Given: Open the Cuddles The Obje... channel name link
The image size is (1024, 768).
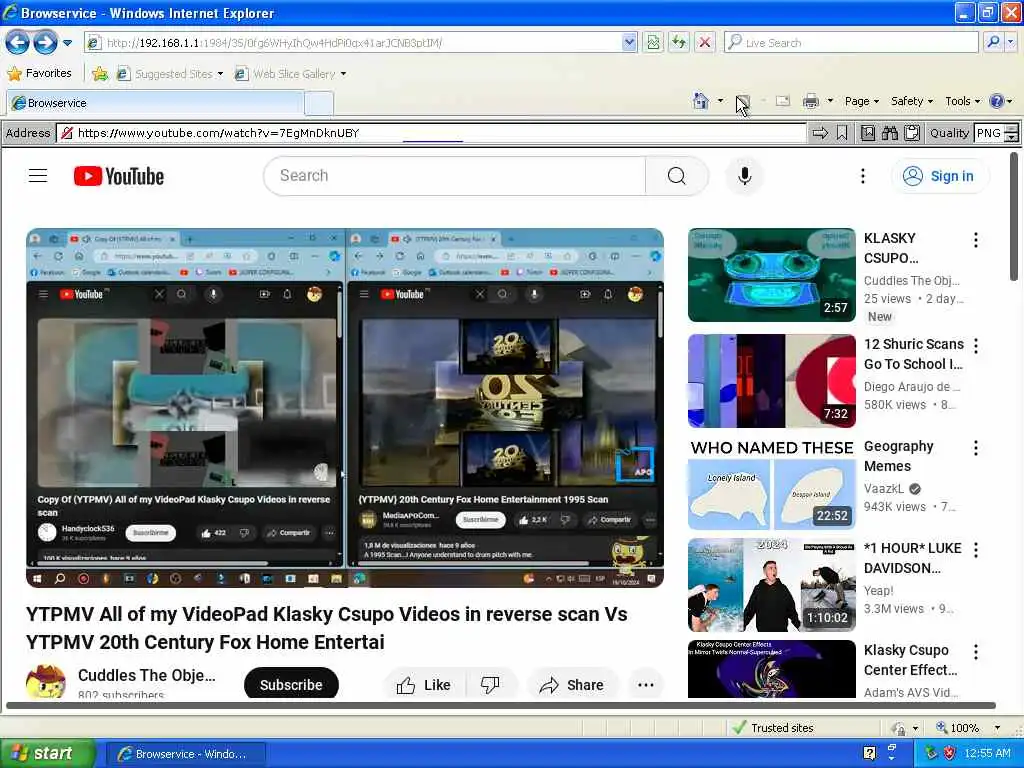Looking at the screenshot, I should click(146, 675).
